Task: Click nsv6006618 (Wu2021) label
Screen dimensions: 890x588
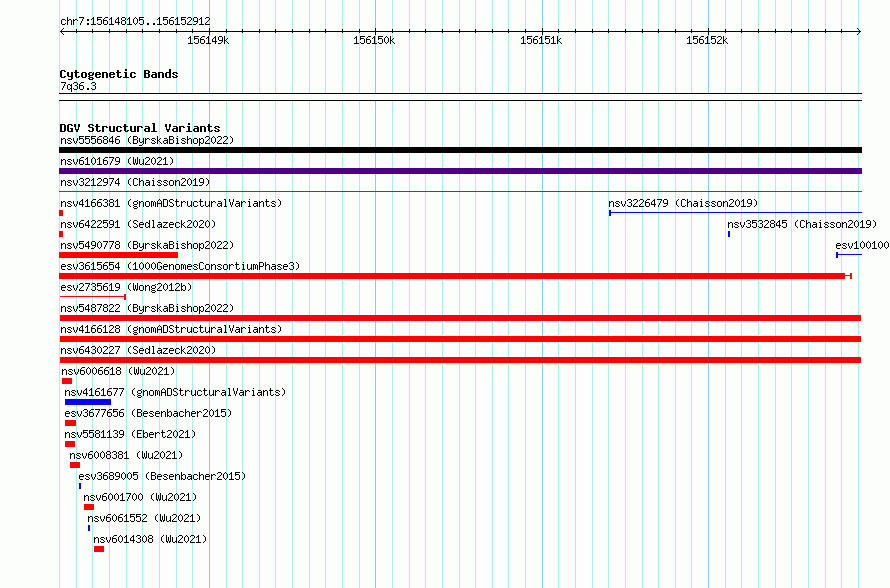Action: coord(118,371)
